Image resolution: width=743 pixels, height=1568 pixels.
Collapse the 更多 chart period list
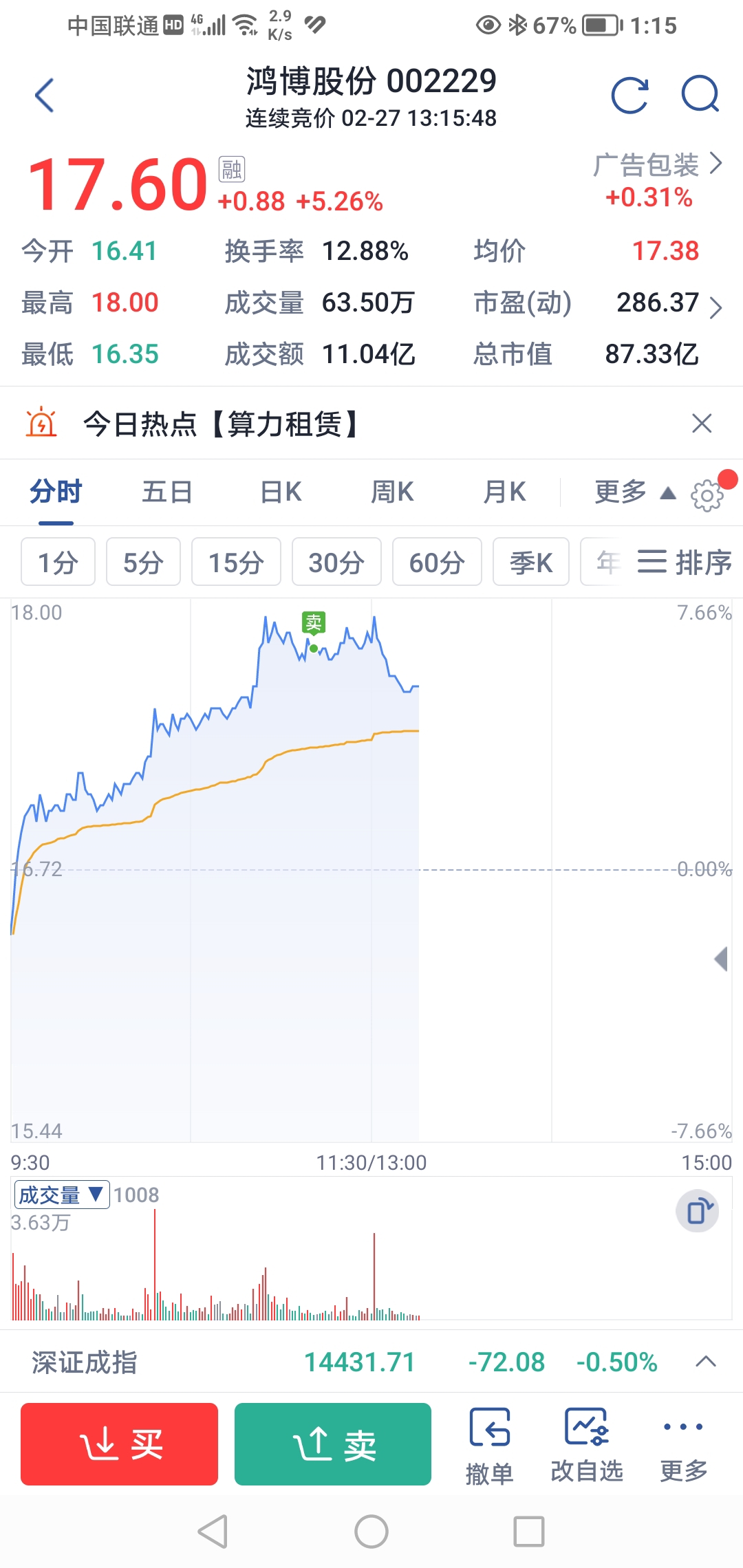point(633,492)
